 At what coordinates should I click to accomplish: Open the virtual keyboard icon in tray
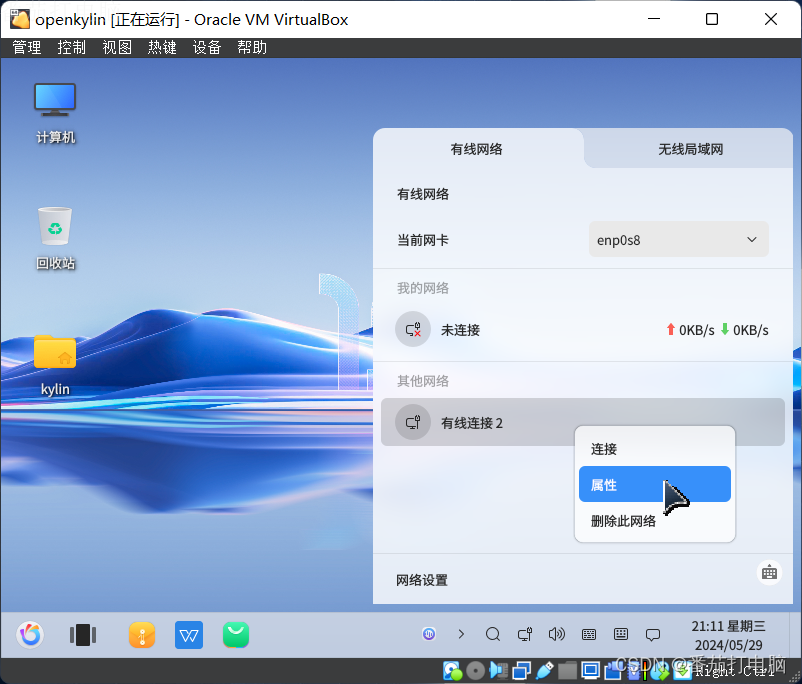coord(621,634)
